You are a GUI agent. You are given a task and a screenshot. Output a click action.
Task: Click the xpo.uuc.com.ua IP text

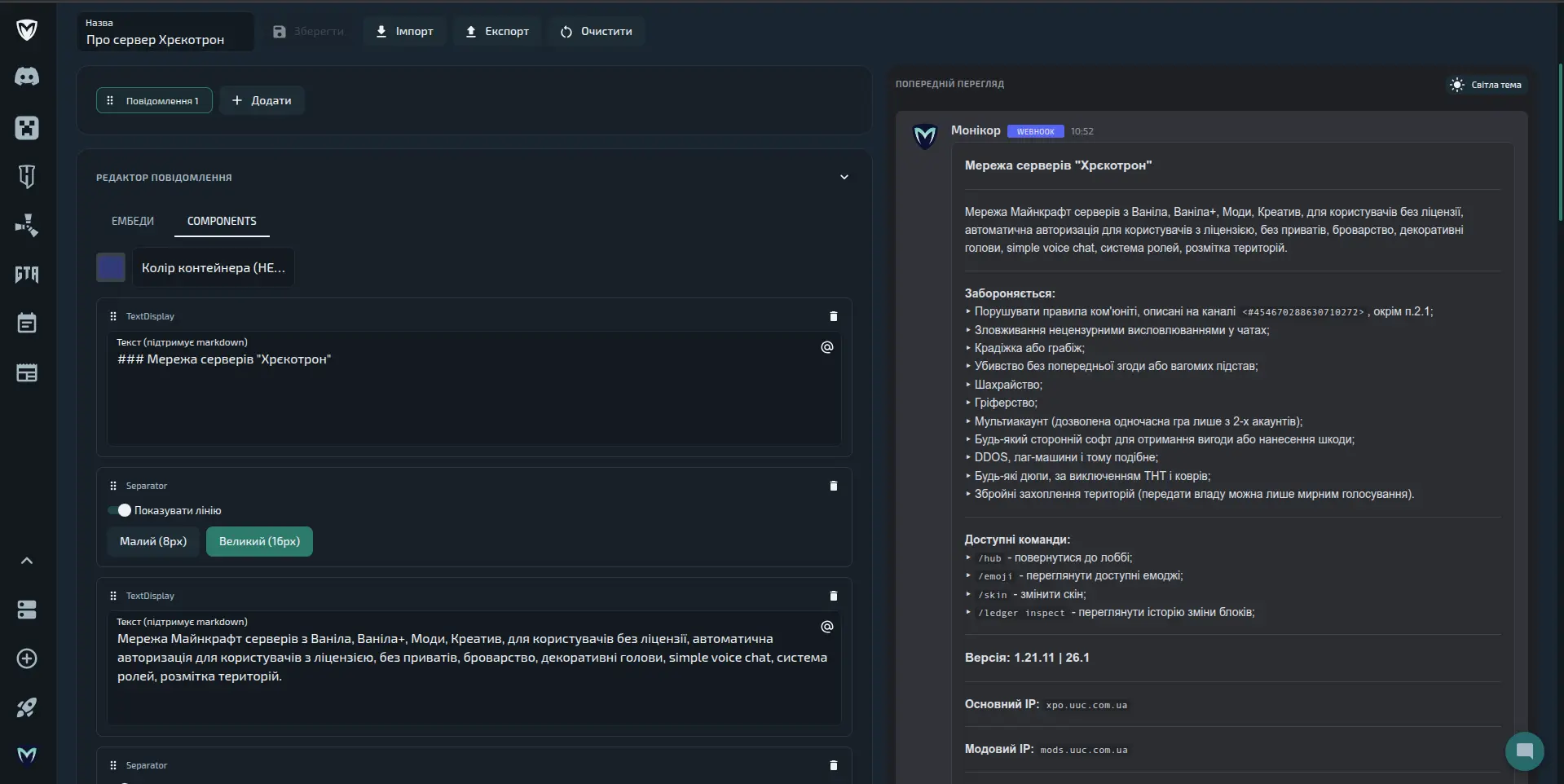click(1086, 705)
